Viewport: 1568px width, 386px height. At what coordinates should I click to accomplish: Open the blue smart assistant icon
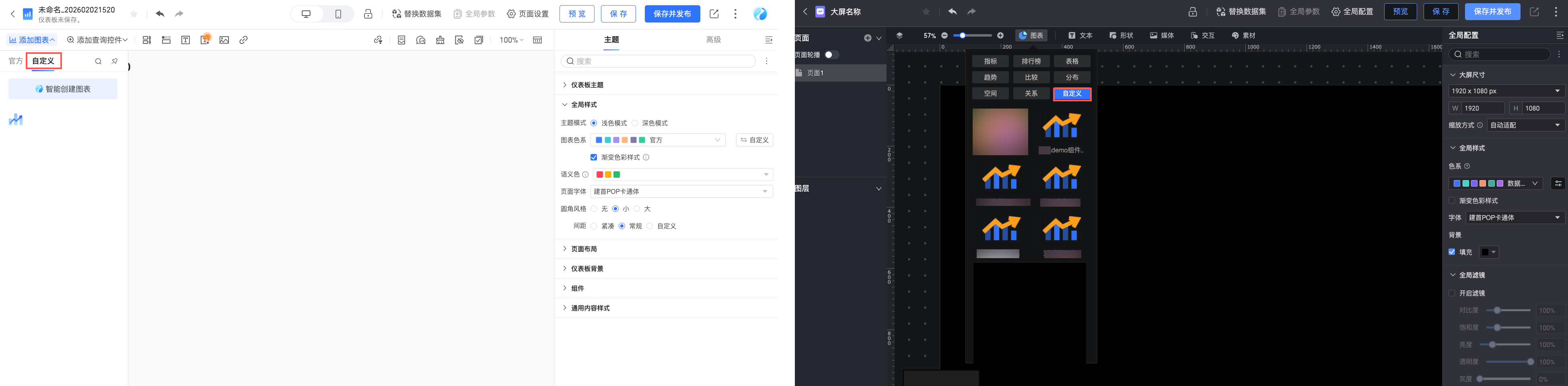coord(760,14)
